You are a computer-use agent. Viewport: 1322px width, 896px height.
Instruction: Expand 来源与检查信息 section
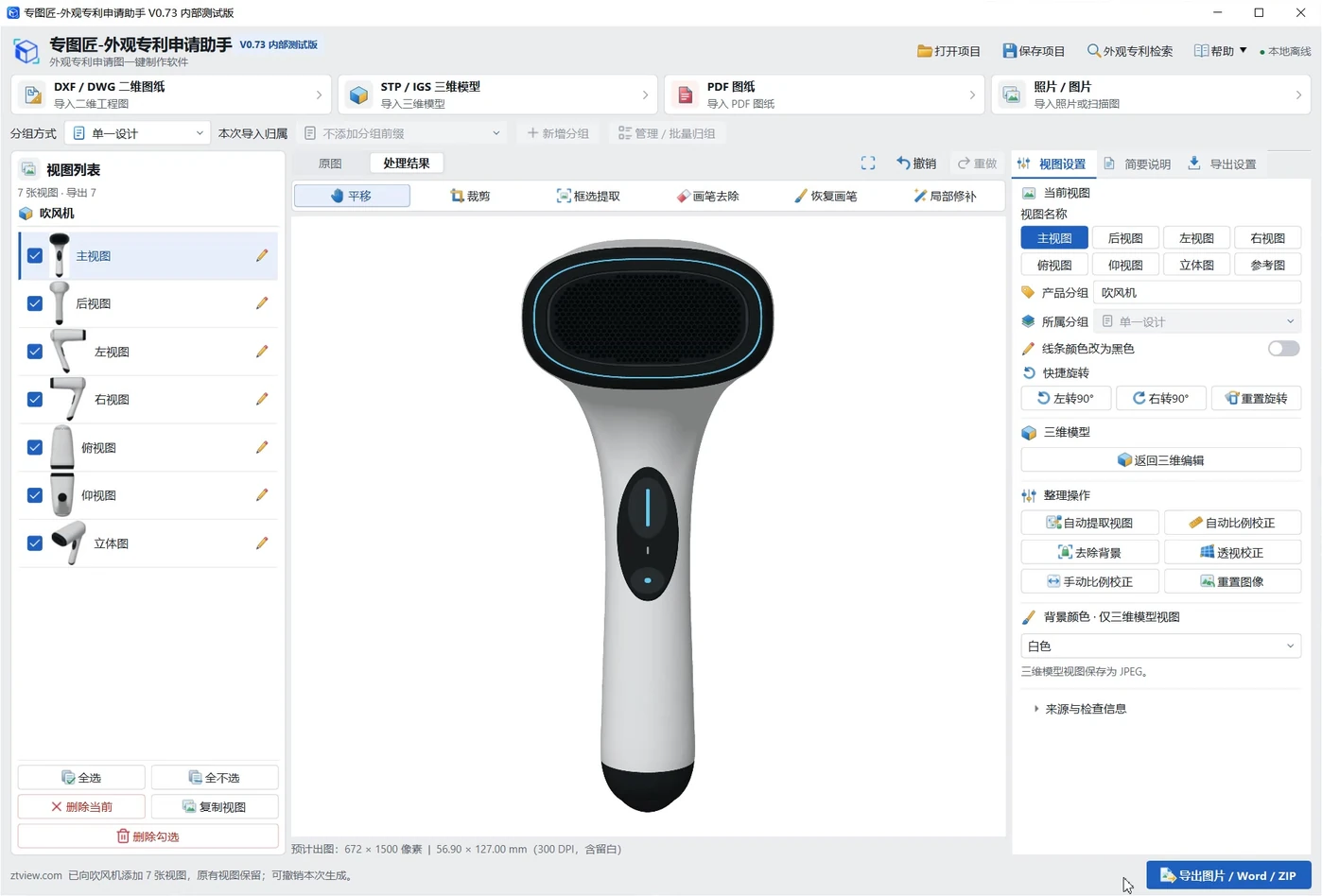pos(1080,709)
